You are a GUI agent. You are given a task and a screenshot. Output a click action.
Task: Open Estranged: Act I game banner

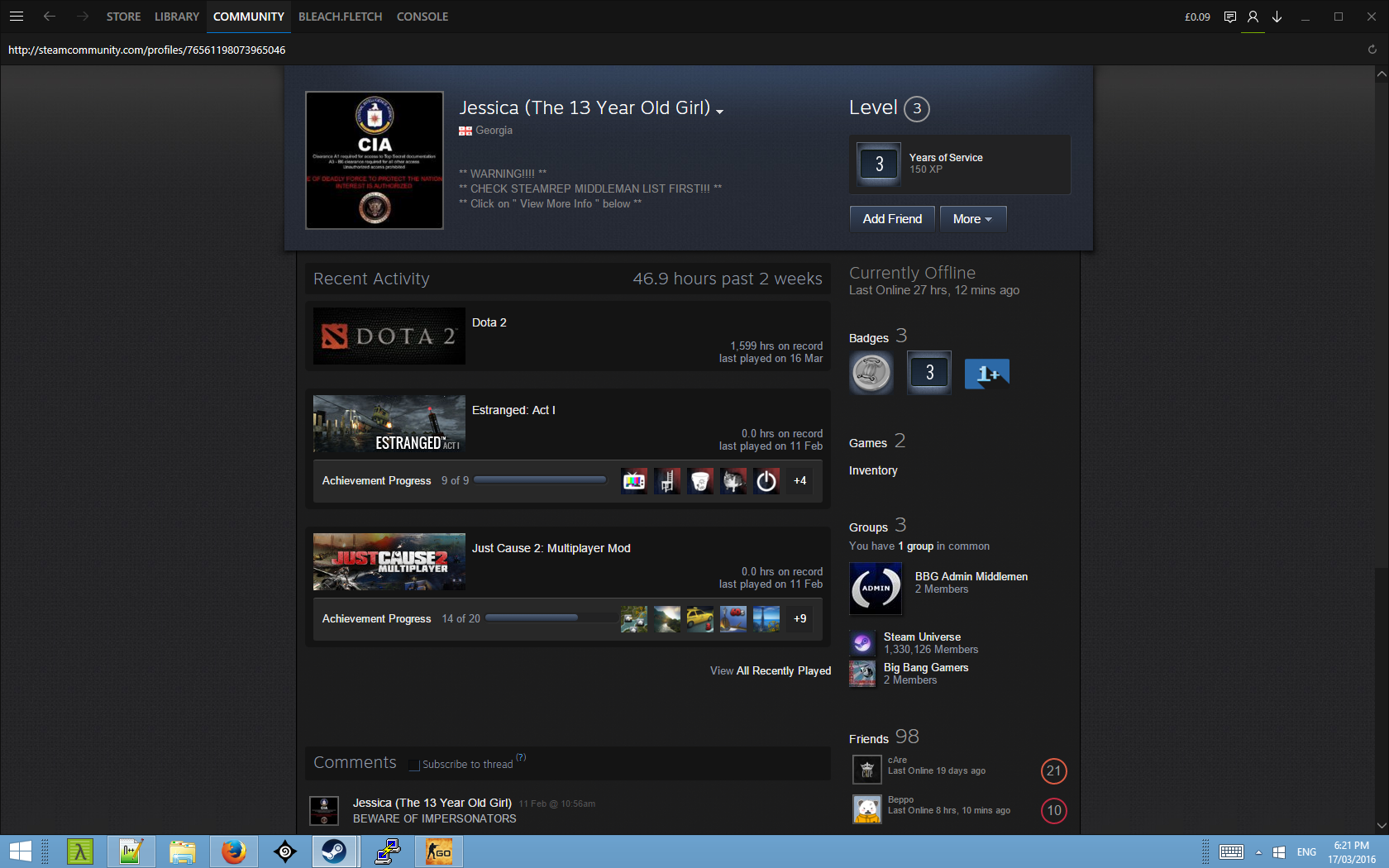pos(389,424)
